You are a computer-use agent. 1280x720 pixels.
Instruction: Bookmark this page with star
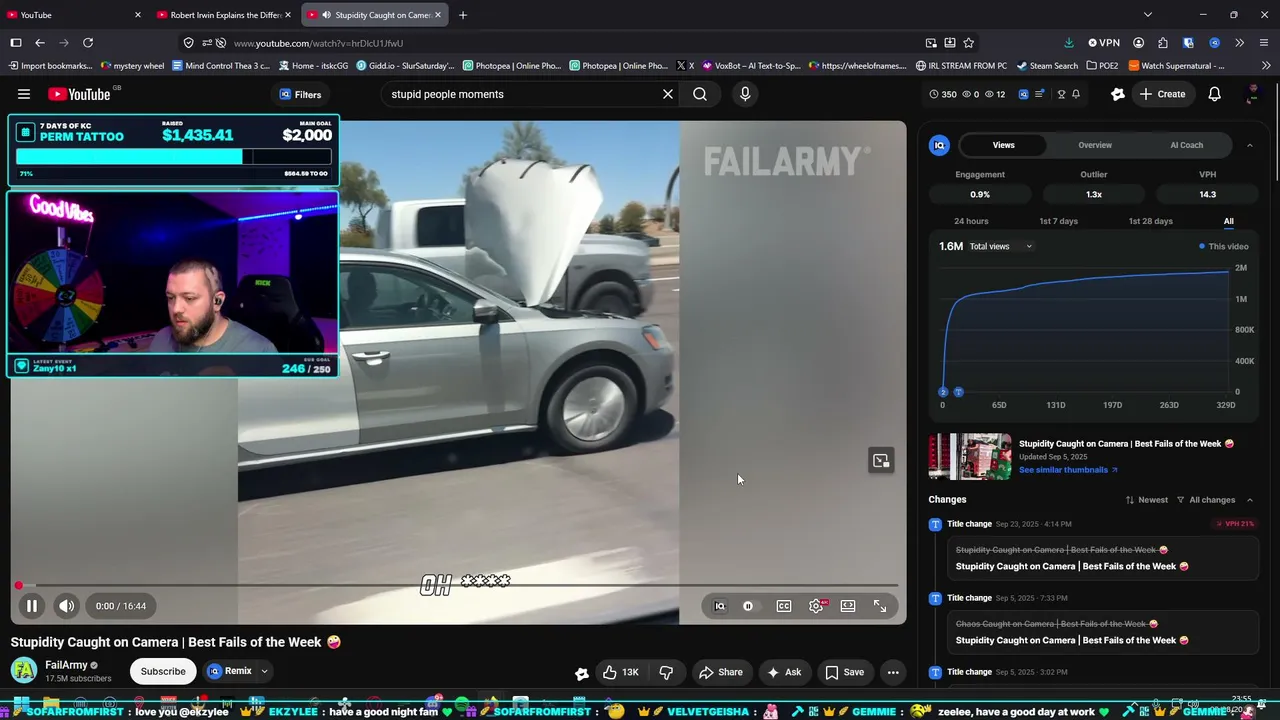point(968,43)
